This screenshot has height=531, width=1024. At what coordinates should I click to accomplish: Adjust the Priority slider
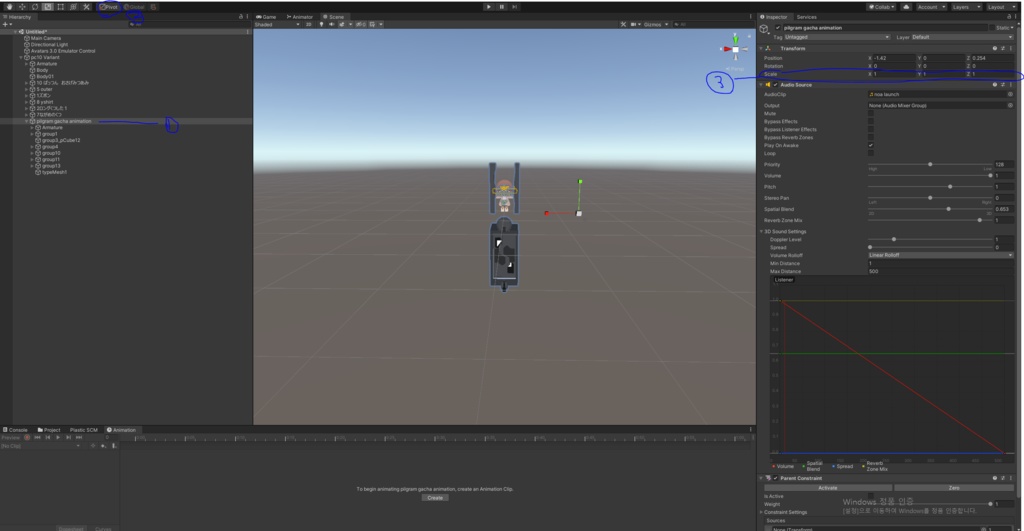coord(930,165)
